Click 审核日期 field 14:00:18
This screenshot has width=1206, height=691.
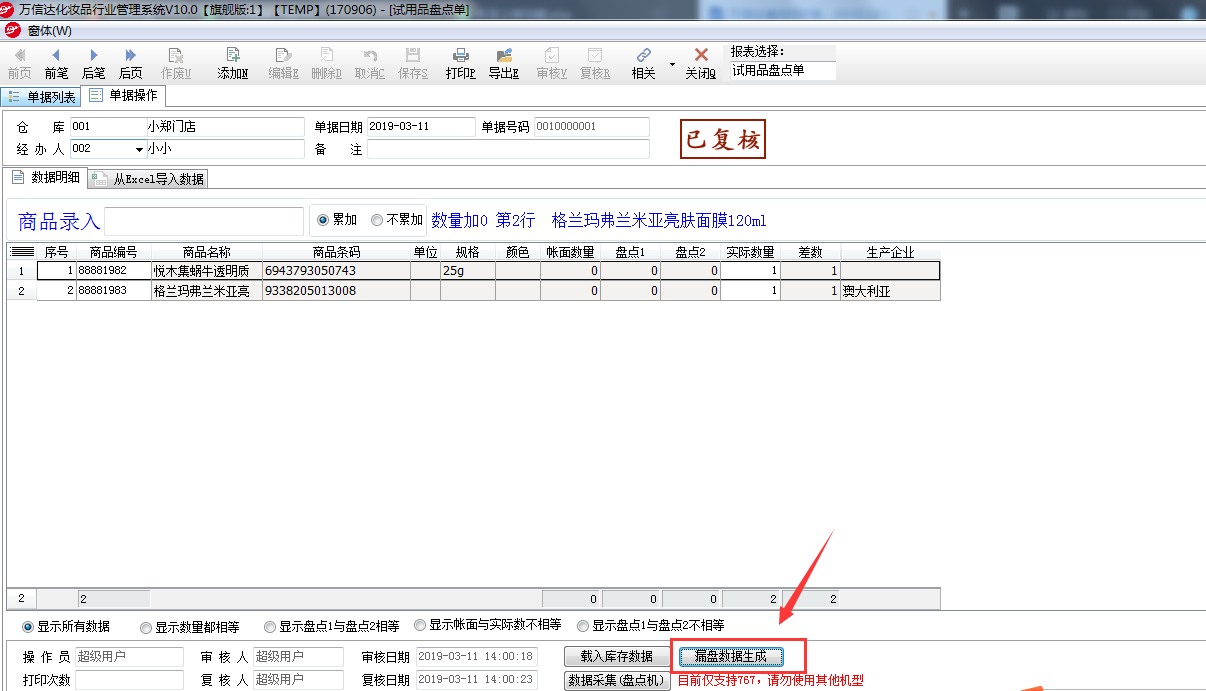click(x=476, y=657)
